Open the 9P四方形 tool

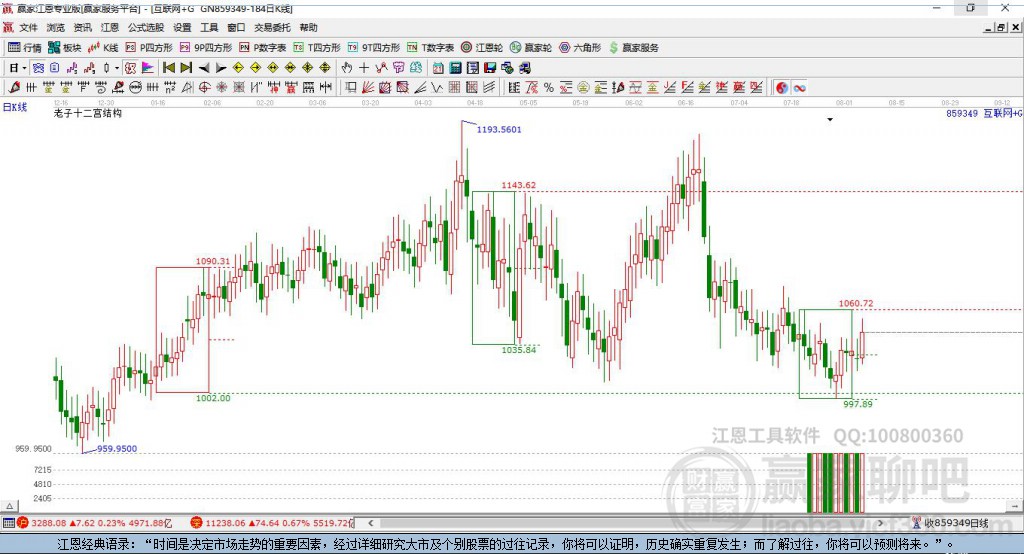tap(206, 48)
